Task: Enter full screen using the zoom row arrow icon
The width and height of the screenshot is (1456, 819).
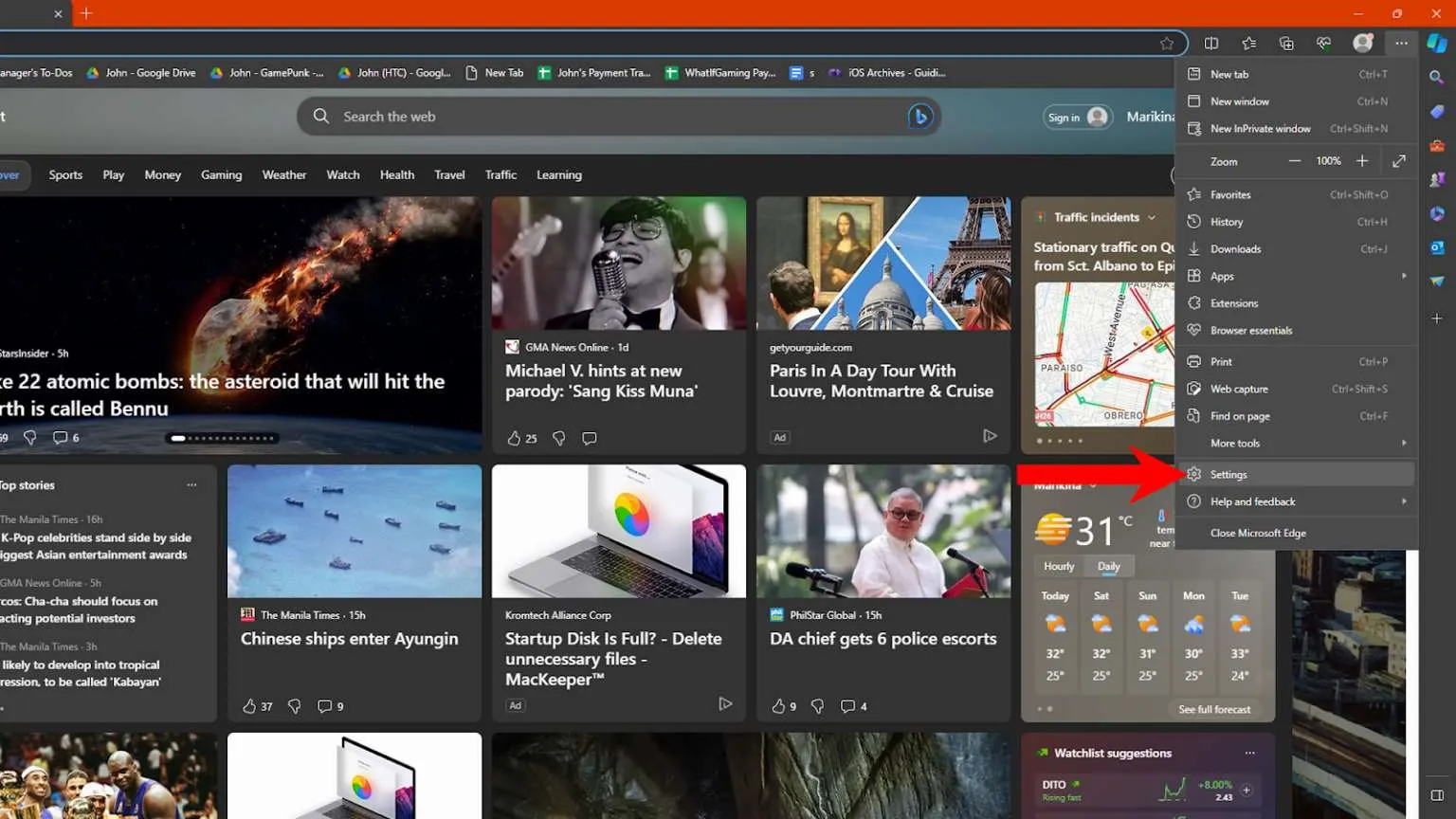Action: pos(1399,161)
